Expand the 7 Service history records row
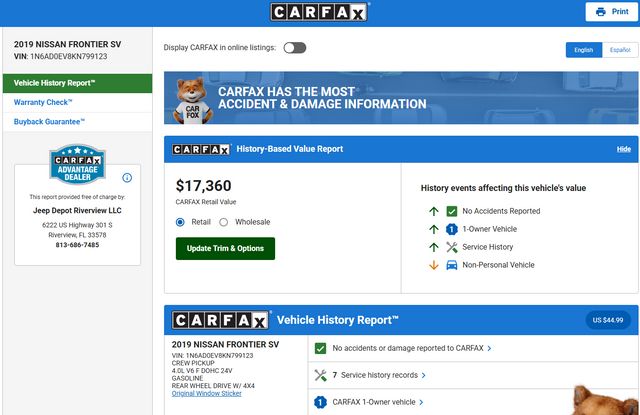This screenshot has width=640, height=415. pos(378,375)
